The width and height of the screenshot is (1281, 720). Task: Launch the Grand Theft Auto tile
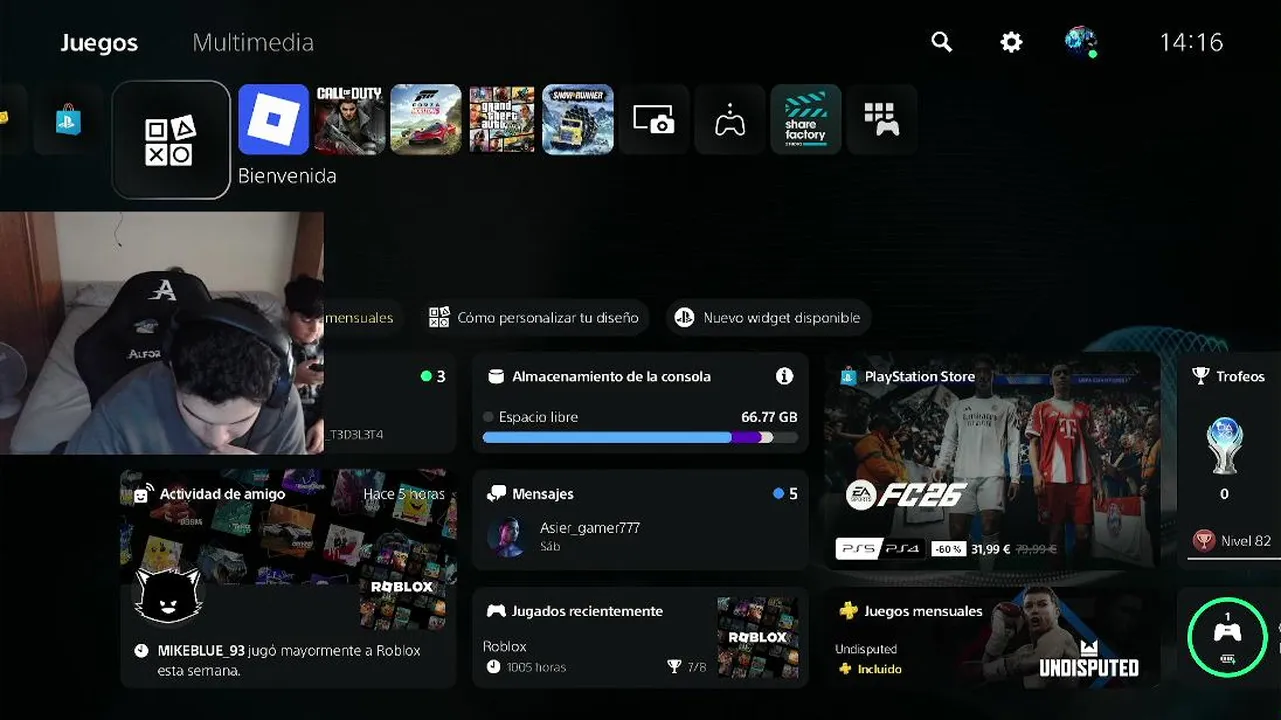point(501,119)
